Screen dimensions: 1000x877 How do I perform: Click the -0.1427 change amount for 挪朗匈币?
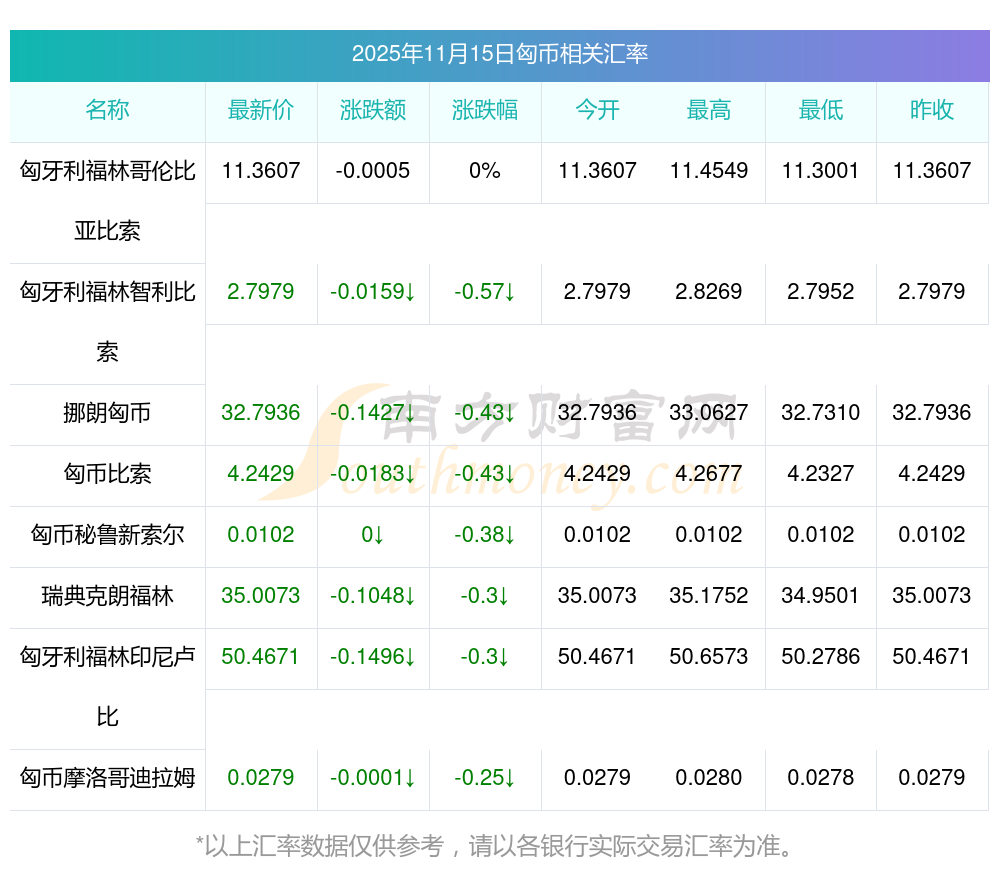tap(373, 413)
